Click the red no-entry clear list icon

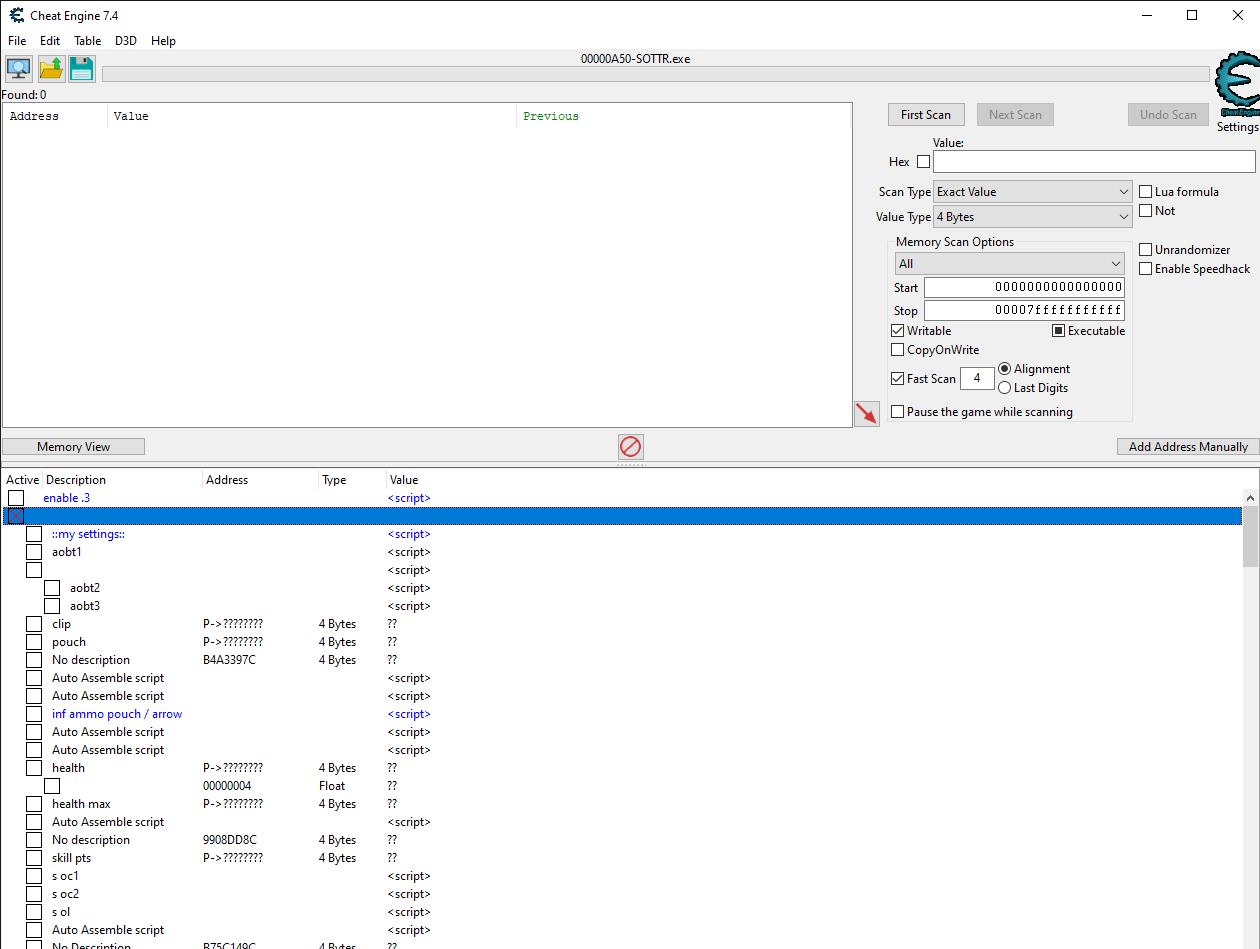point(630,446)
